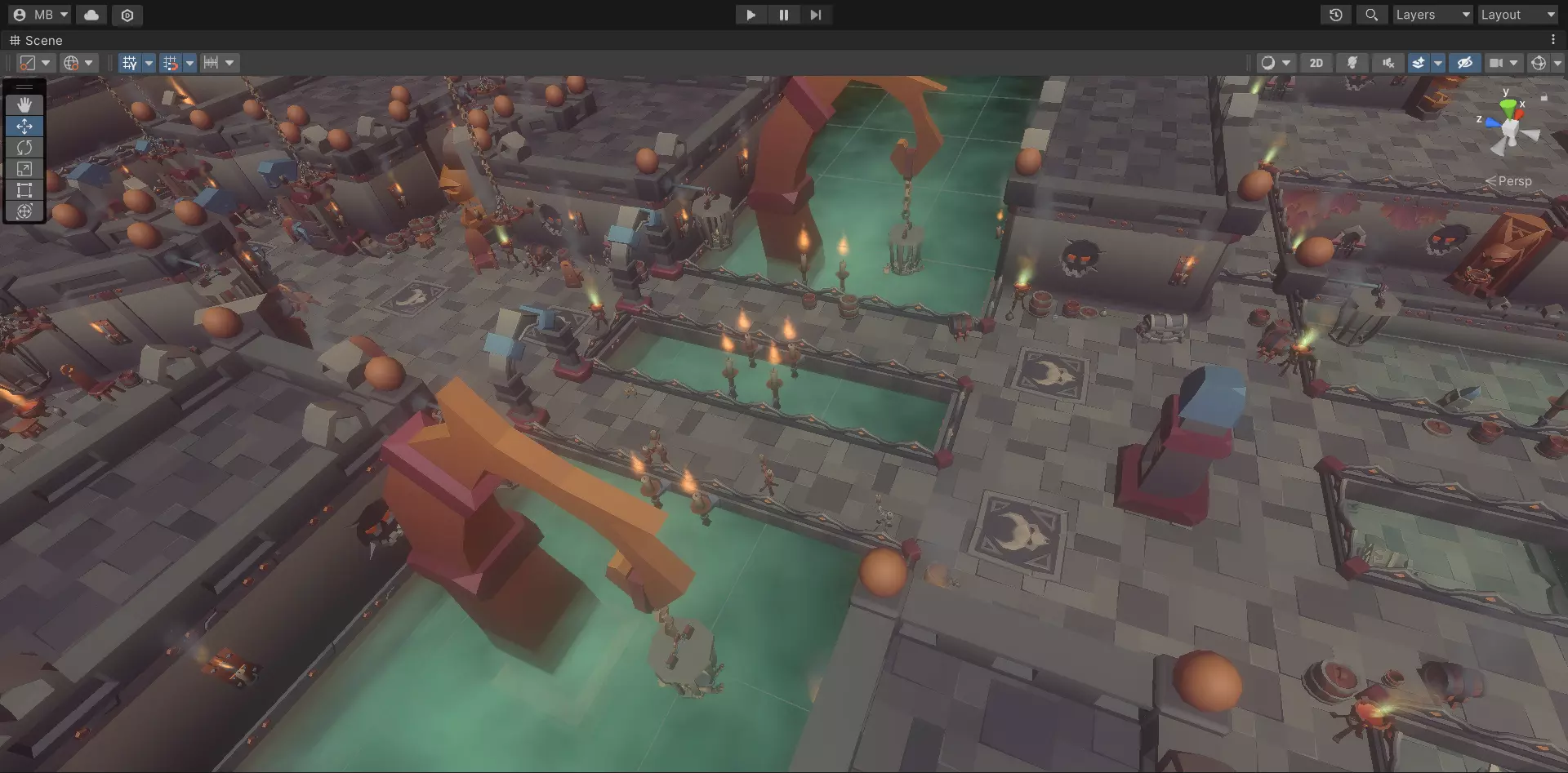
Task: Toggle scene lighting
Action: click(1352, 63)
